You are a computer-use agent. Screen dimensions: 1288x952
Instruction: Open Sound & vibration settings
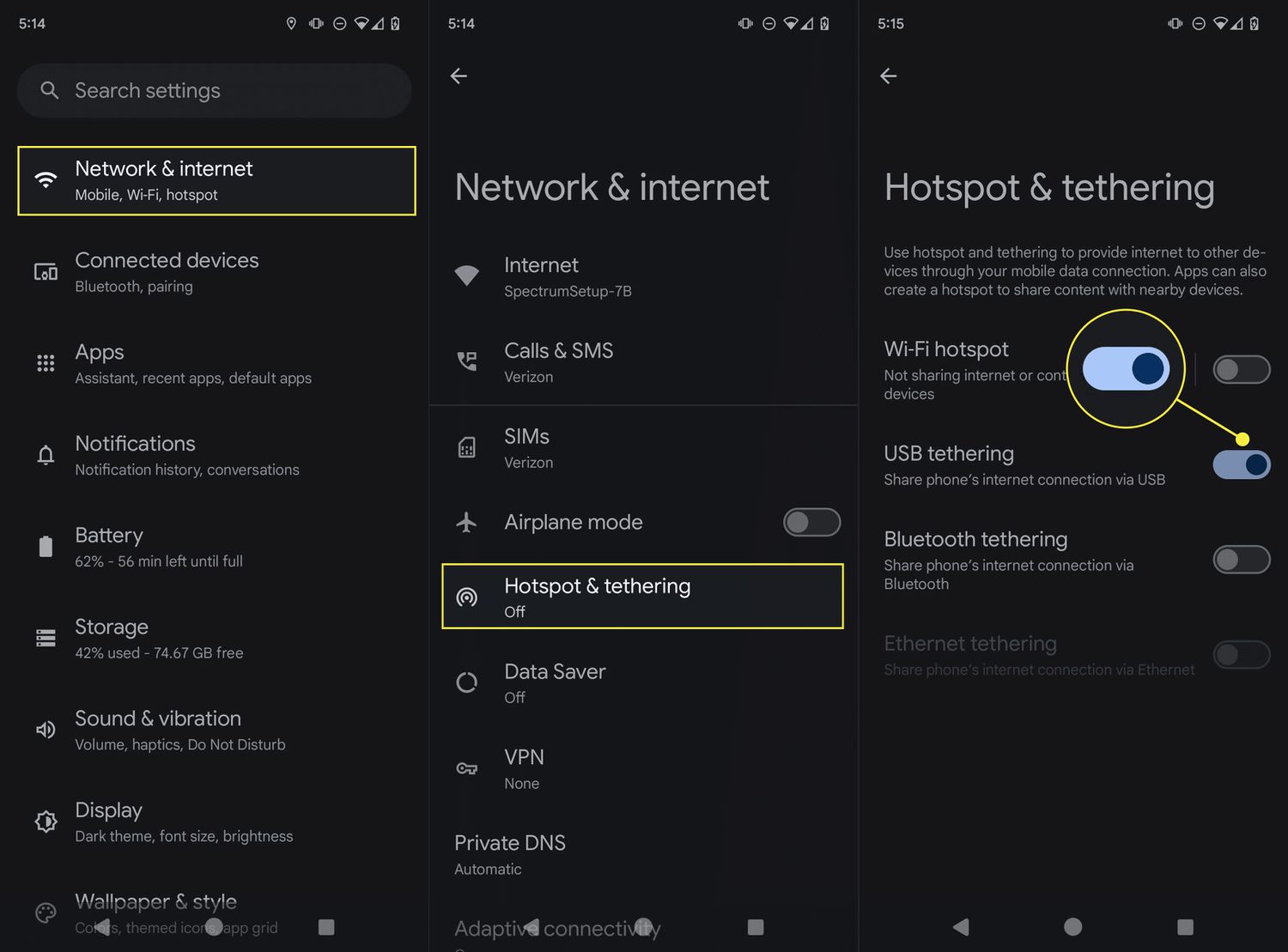tap(215, 731)
